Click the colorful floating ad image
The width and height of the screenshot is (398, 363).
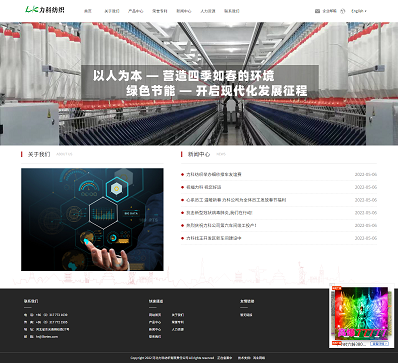361,313
